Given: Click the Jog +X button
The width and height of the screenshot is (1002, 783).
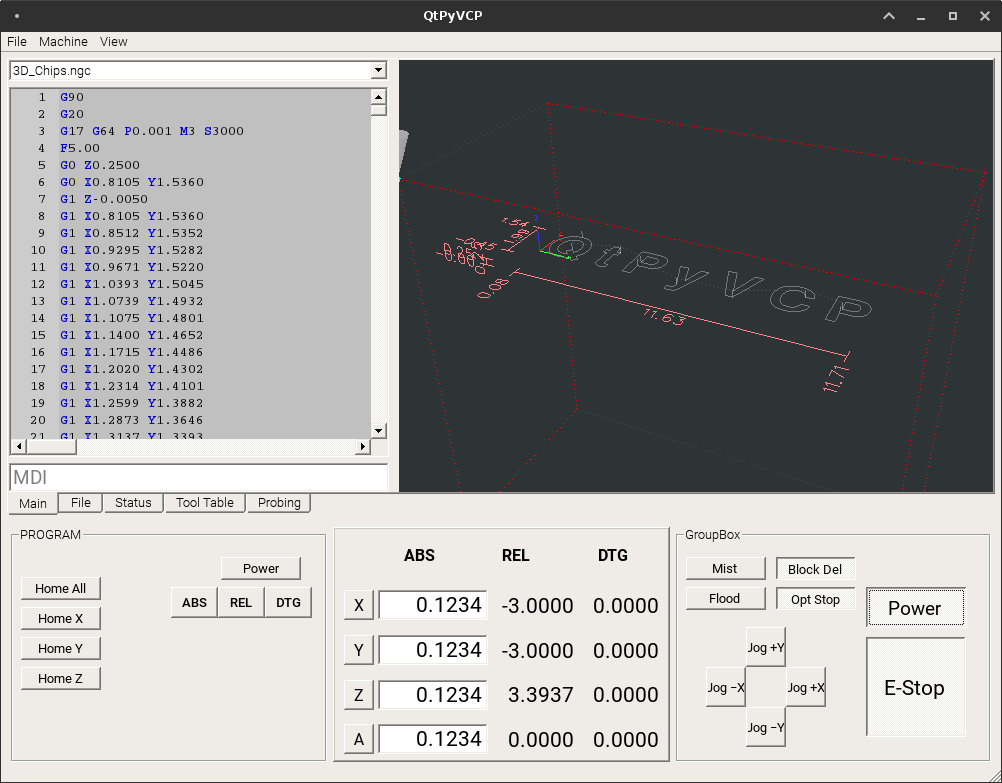Looking at the screenshot, I should 806,688.
